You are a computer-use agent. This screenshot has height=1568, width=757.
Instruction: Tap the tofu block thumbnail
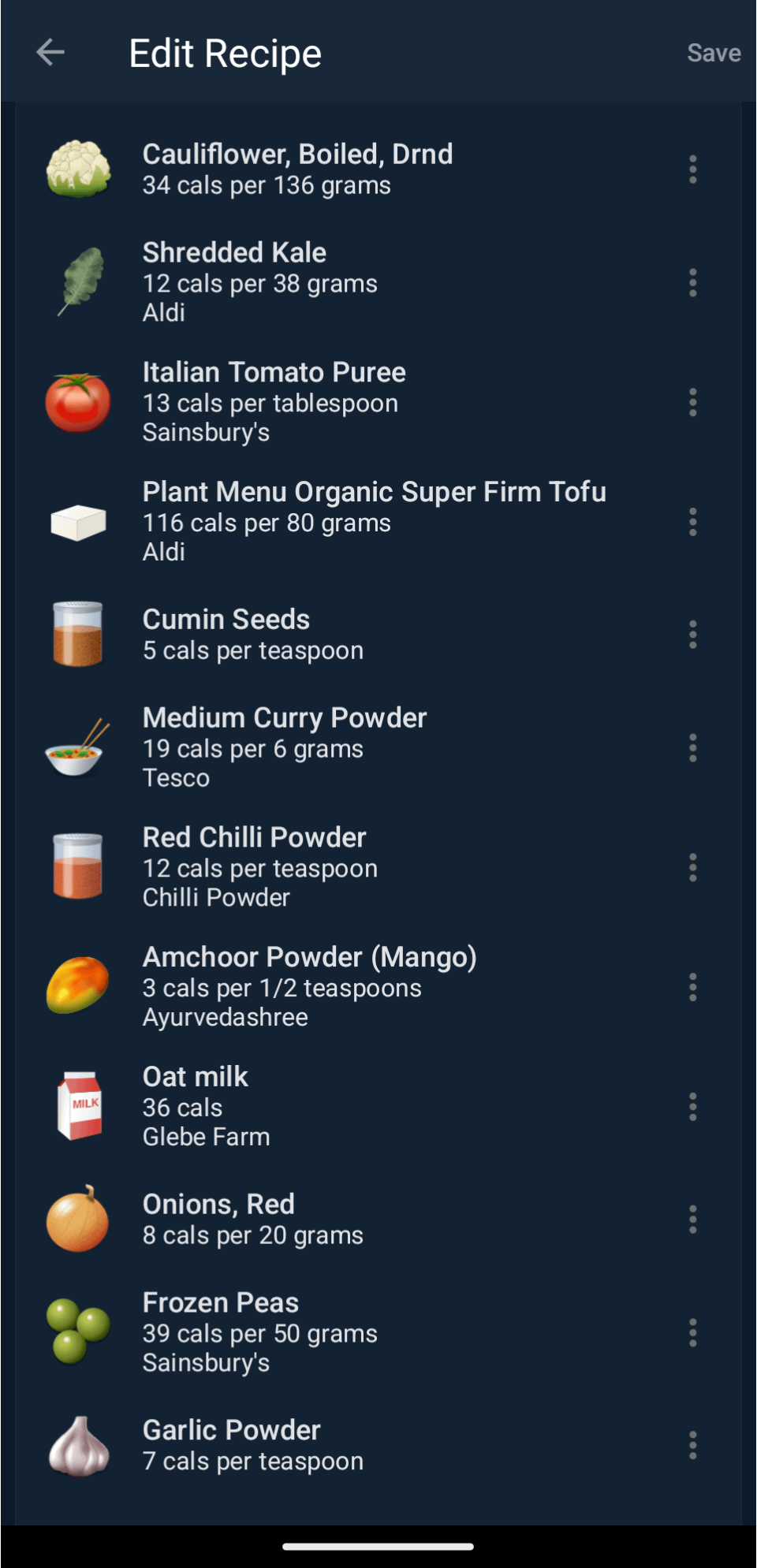coord(78,522)
